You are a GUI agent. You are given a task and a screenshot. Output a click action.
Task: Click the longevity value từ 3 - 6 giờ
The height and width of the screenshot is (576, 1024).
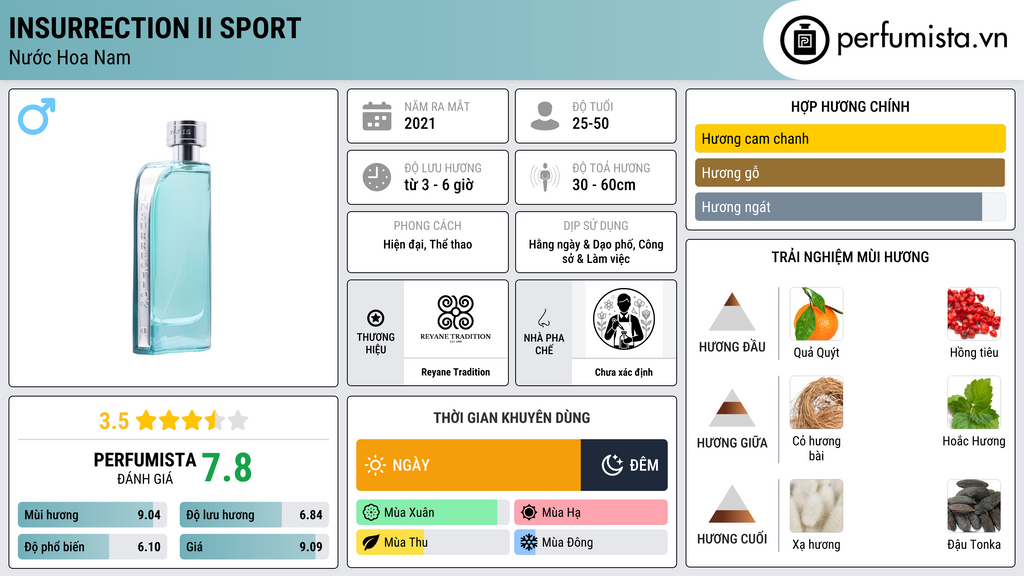pos(439,185)
